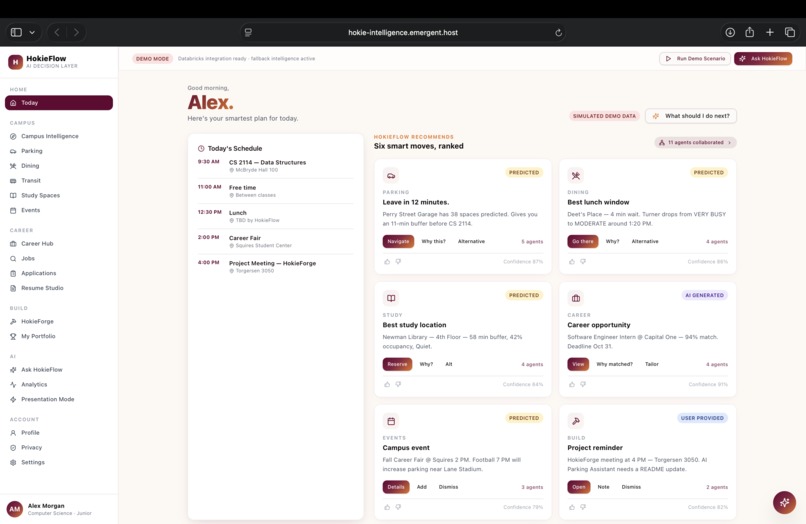Click the hokie-intelligence.emergent.host address bar
The height and width of the screenshot is (524, 806).
[x=403, y=32]
